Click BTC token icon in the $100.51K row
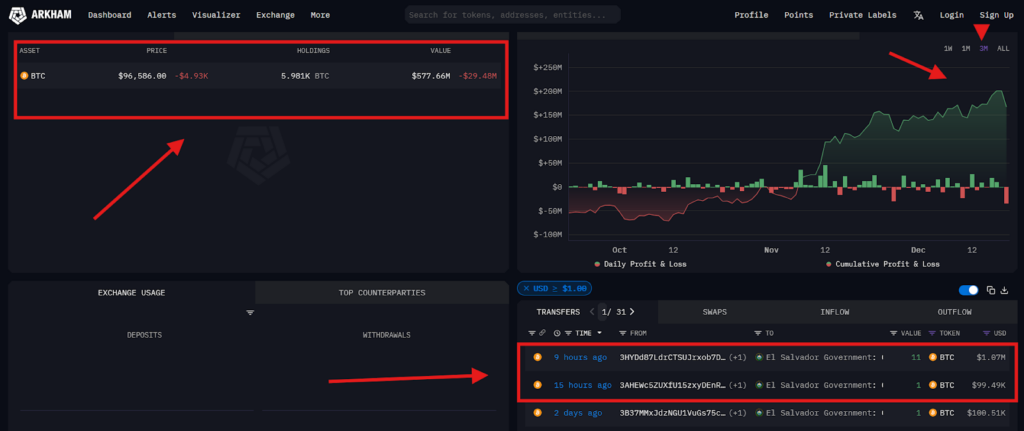Image resolution: width=1024 pixels, height=431 pixels. pyautogui.click(x=933, y=413)
